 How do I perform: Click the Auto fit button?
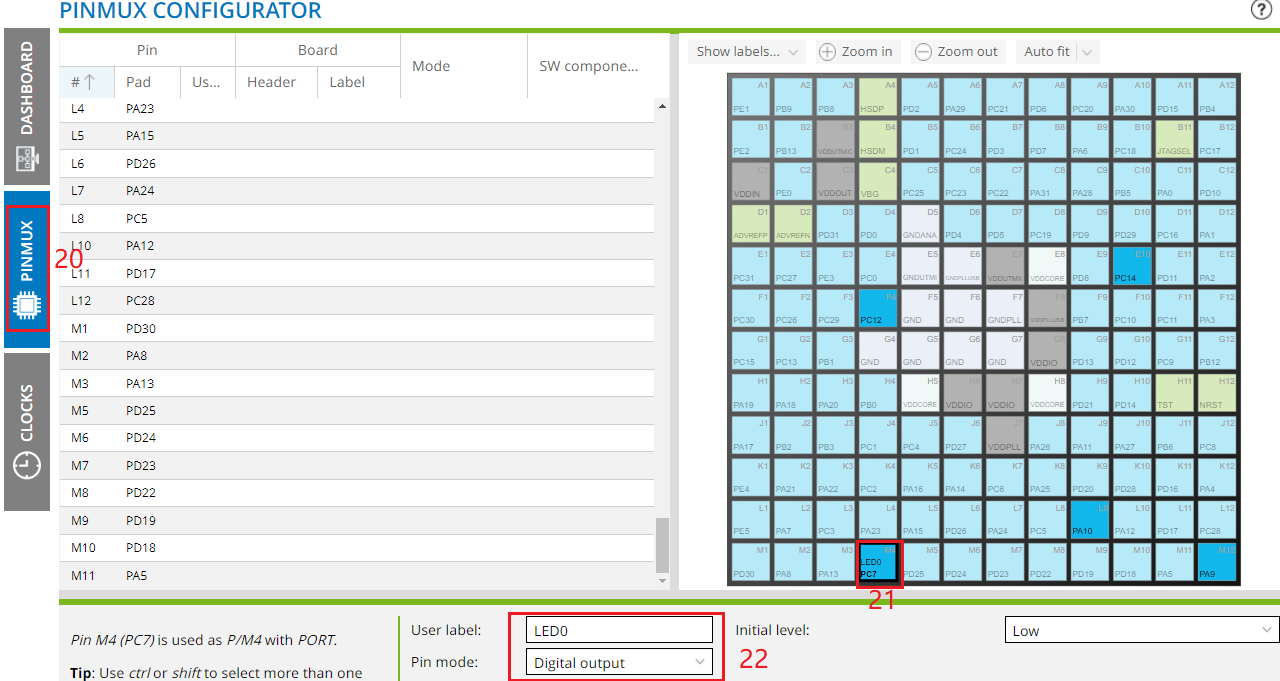tap(1046, 52)
